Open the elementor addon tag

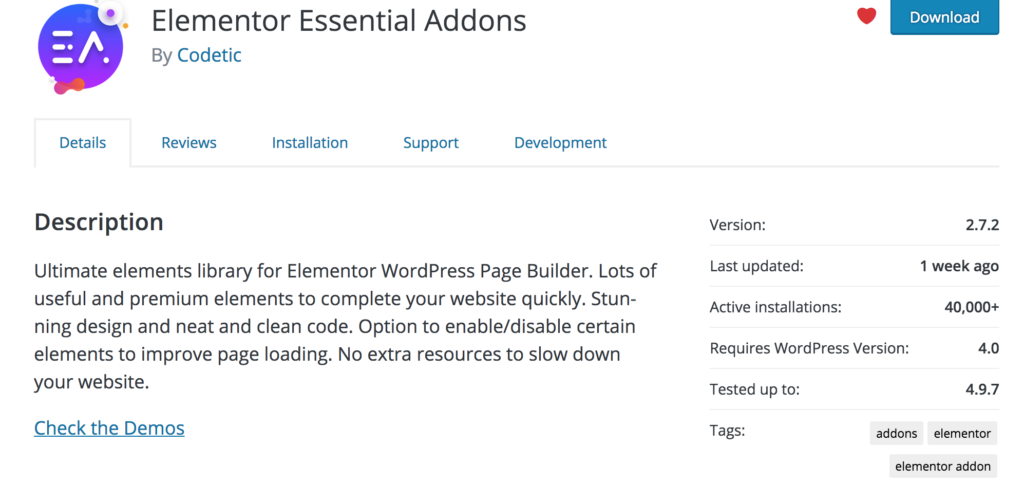pos(943,466)
